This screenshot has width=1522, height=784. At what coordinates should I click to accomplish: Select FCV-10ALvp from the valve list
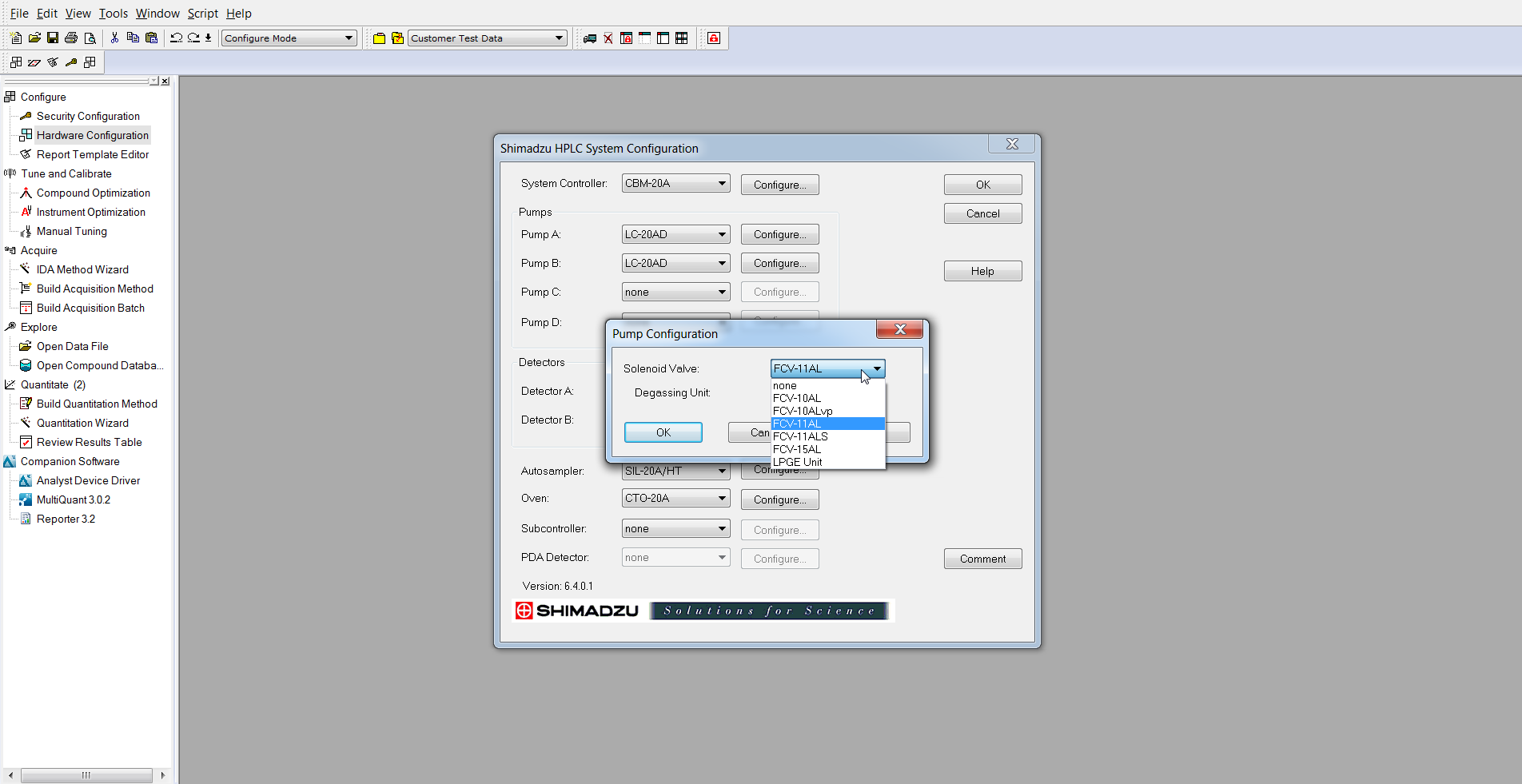[828, 411]
